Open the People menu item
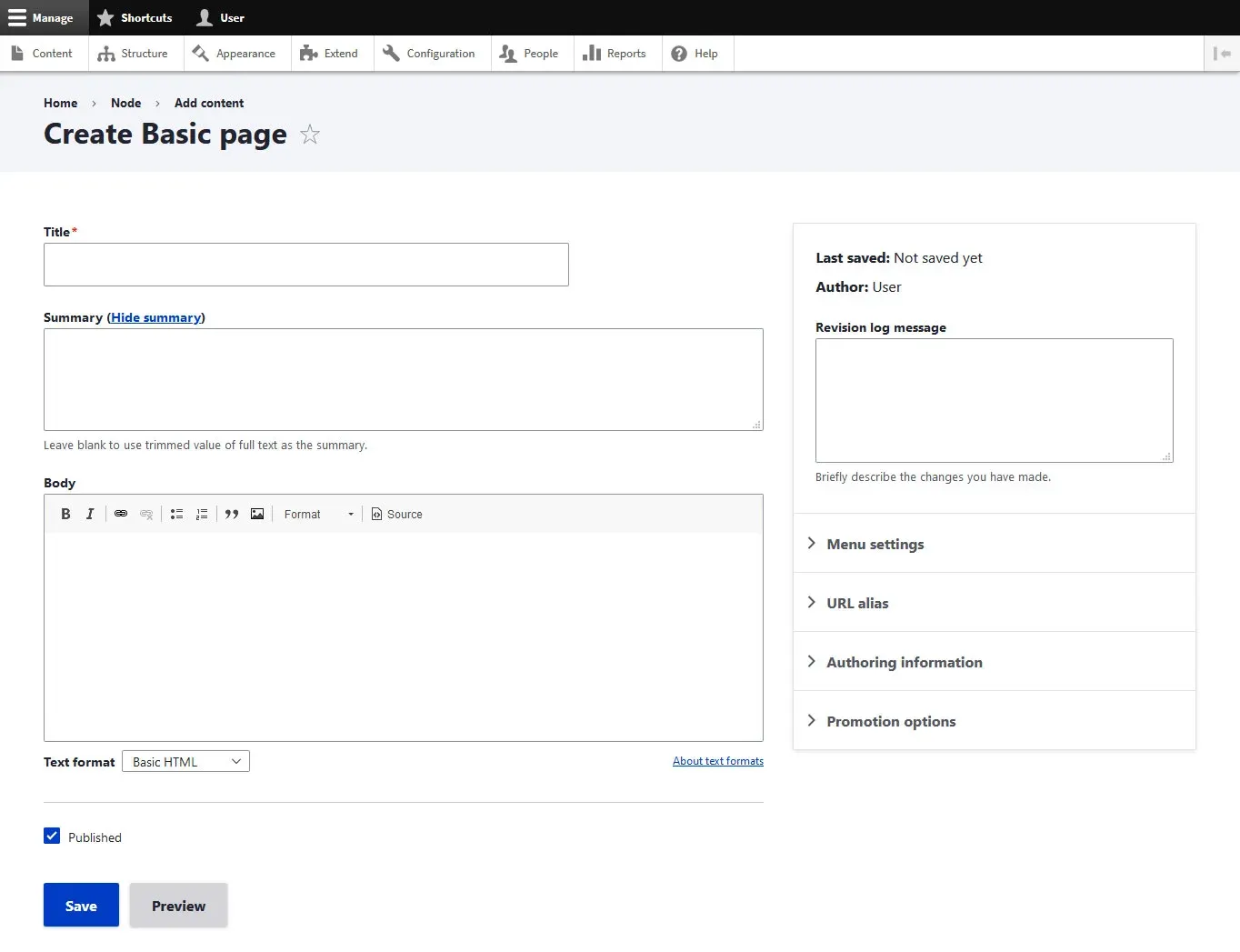 point(531,54)
